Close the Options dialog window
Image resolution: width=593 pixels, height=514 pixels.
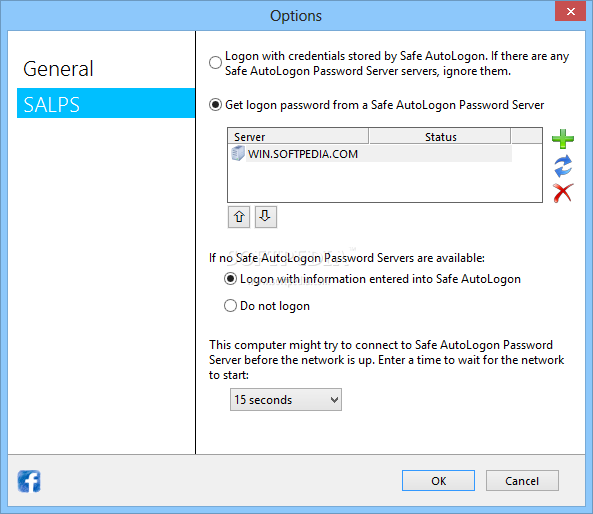570,11
